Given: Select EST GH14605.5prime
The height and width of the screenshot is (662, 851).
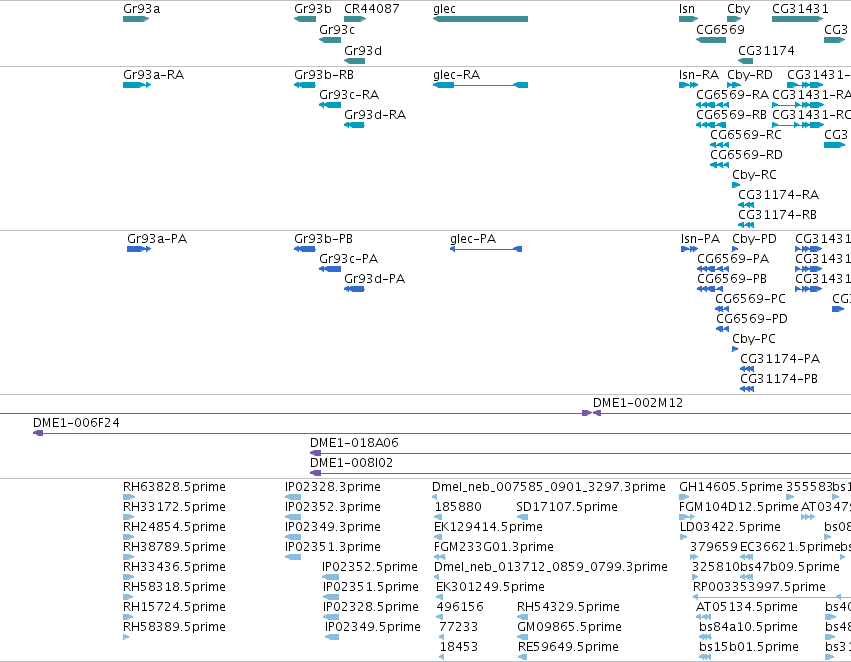Looking at the screenshot, I should (x=685, y=497).
